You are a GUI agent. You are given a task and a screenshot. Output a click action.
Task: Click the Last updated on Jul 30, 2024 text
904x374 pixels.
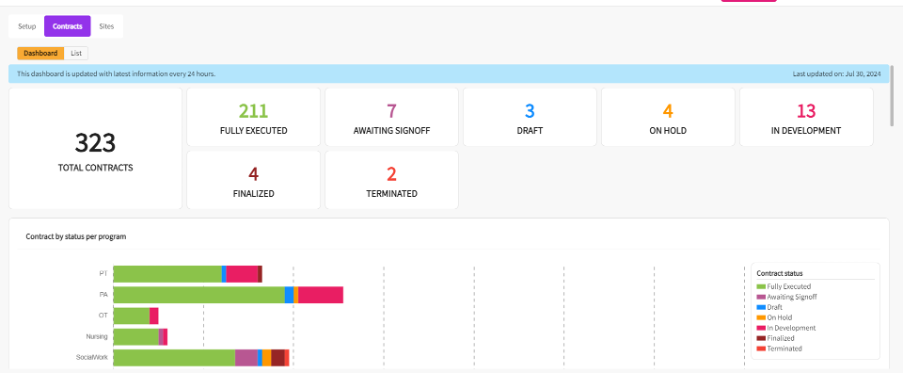(x=837, y=74)
